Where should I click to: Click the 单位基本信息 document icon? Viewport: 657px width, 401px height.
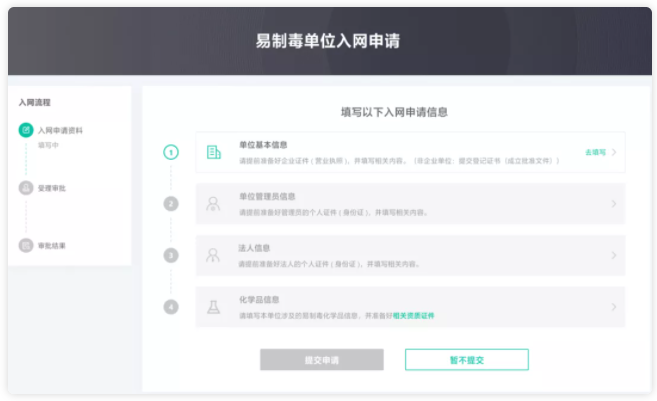point(213,152)
